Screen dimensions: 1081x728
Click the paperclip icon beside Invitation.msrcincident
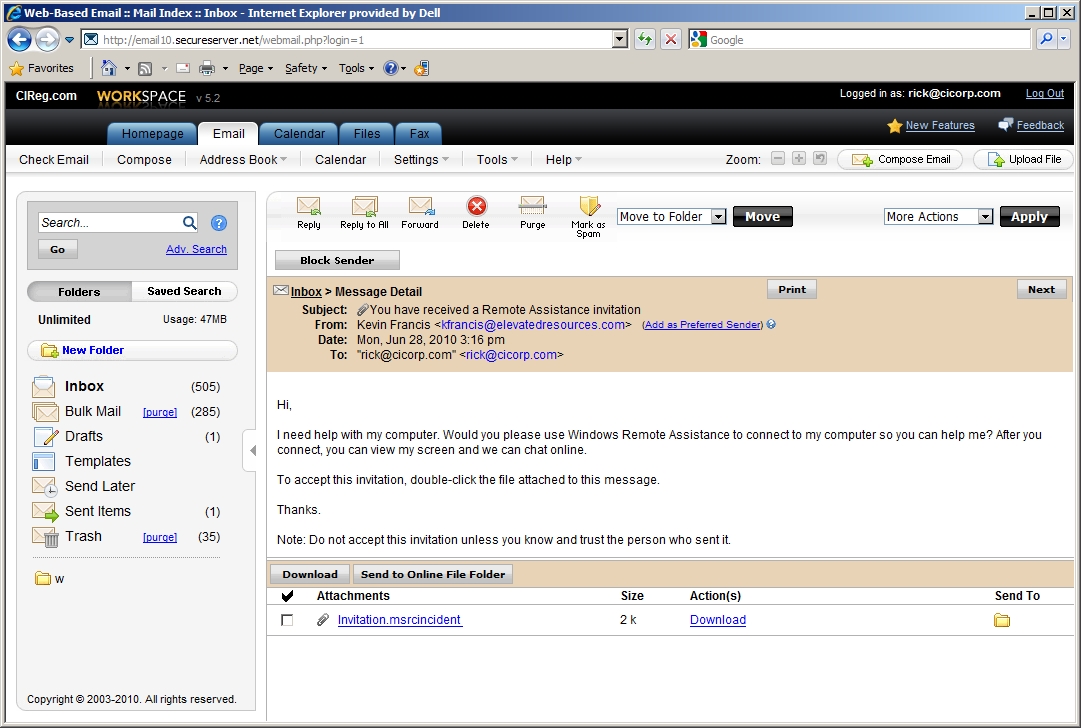(323, 620)
